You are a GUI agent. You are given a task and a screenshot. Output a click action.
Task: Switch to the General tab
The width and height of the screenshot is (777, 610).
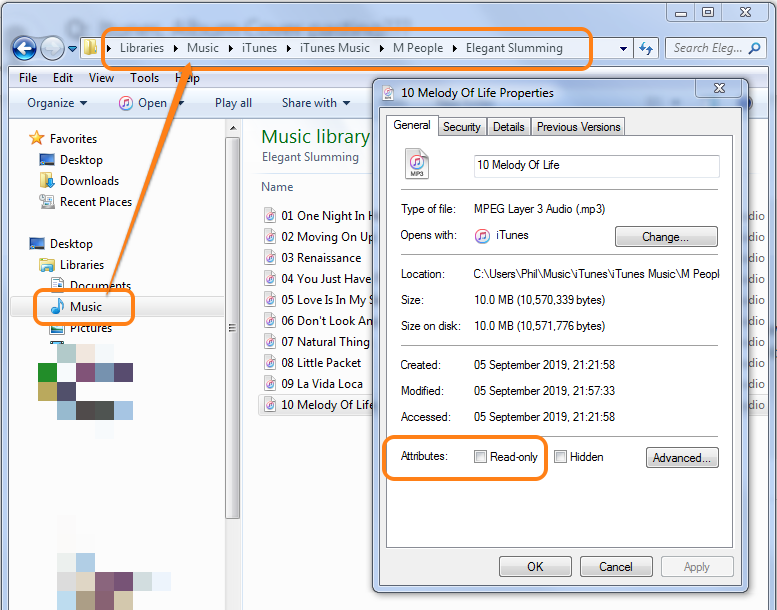[x=411, y=125]
